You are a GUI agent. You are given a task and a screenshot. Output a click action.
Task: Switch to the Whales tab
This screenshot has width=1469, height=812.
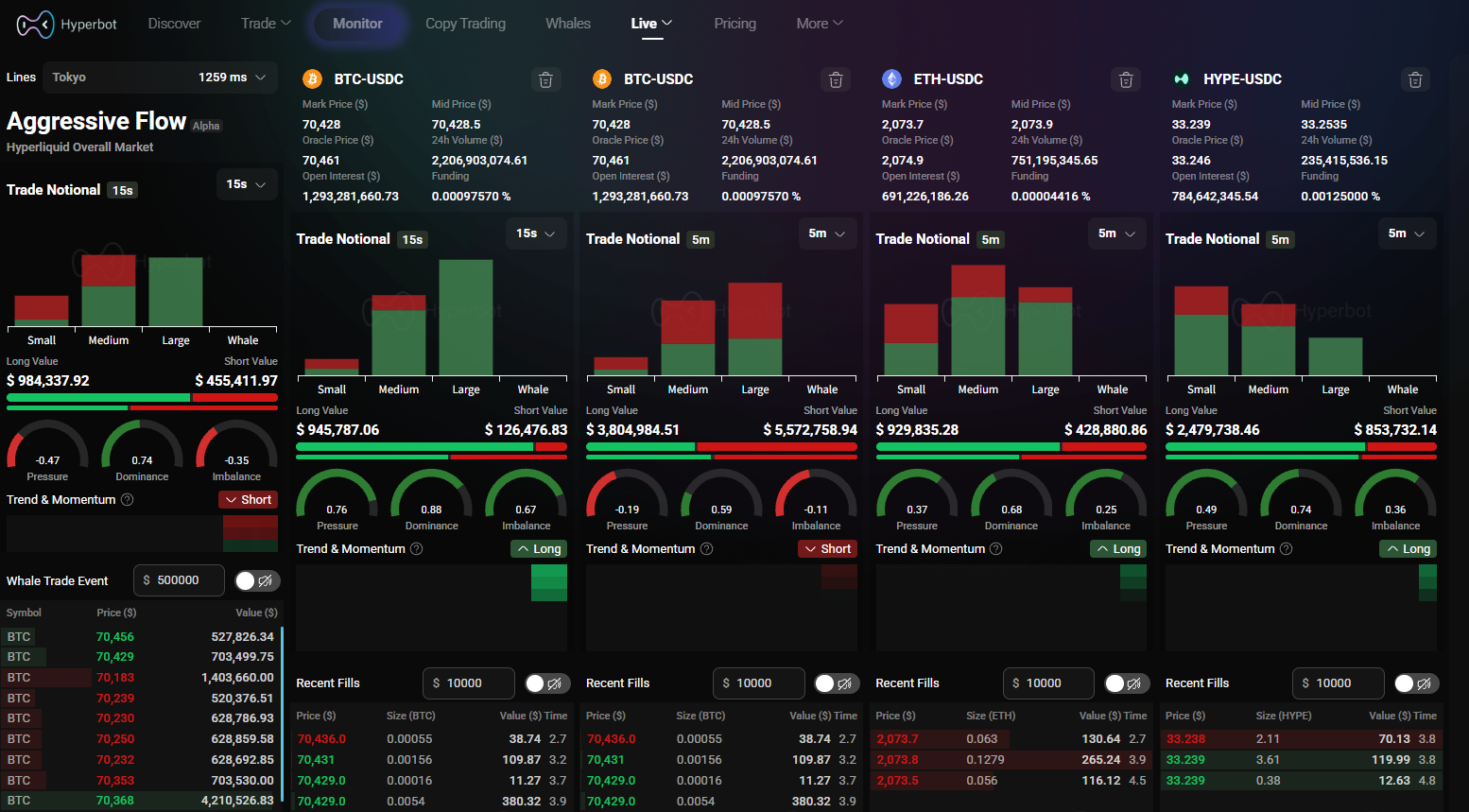coord(567,24)
